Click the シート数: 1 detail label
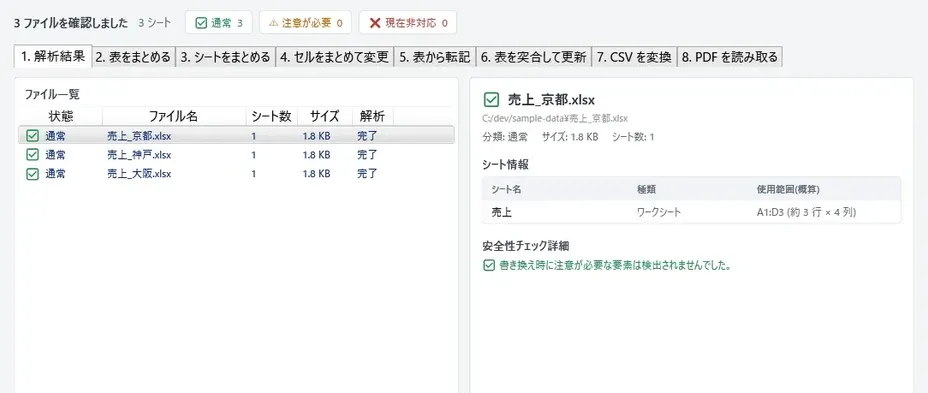Image resolution: width=928 pixels, height=393 pixels. (633, 137)
